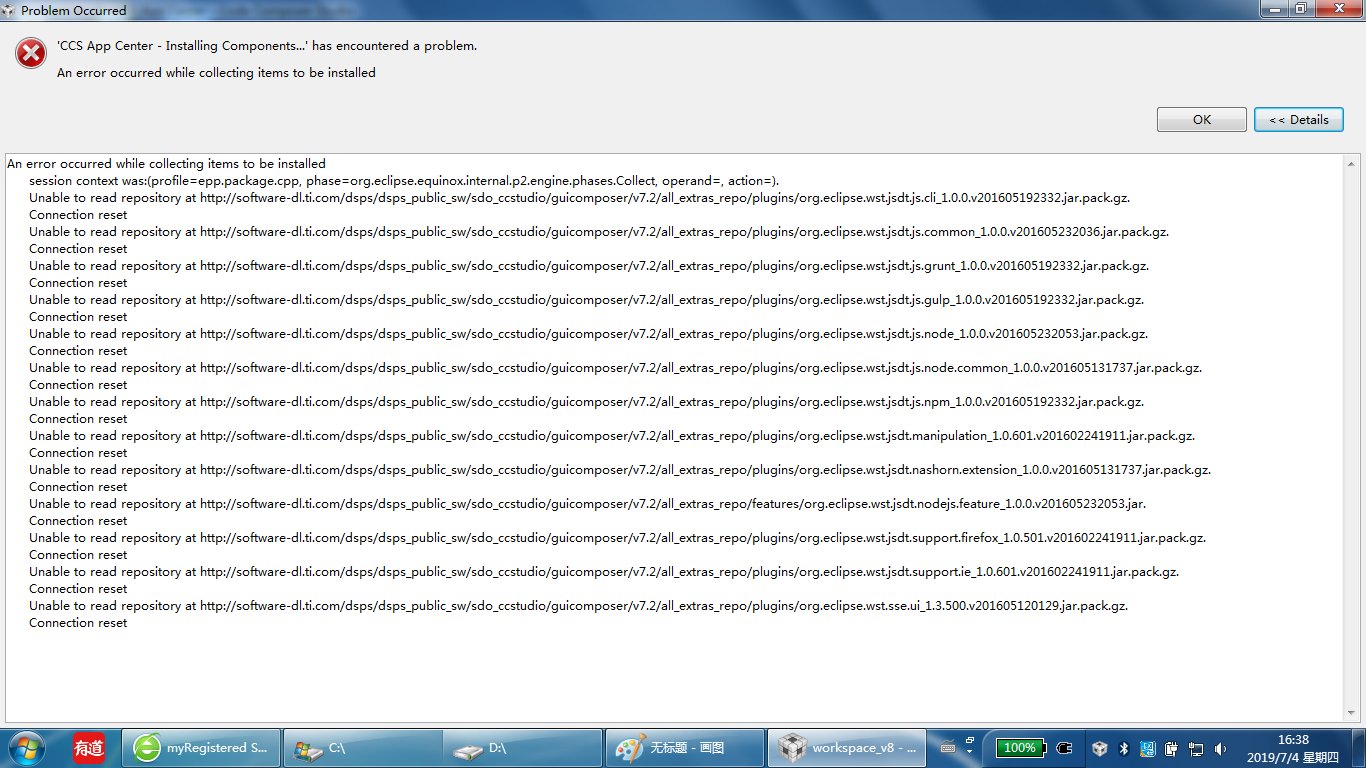Open the Bluetooth tray icon
1366x768 pixels.
pos(1123,748)
